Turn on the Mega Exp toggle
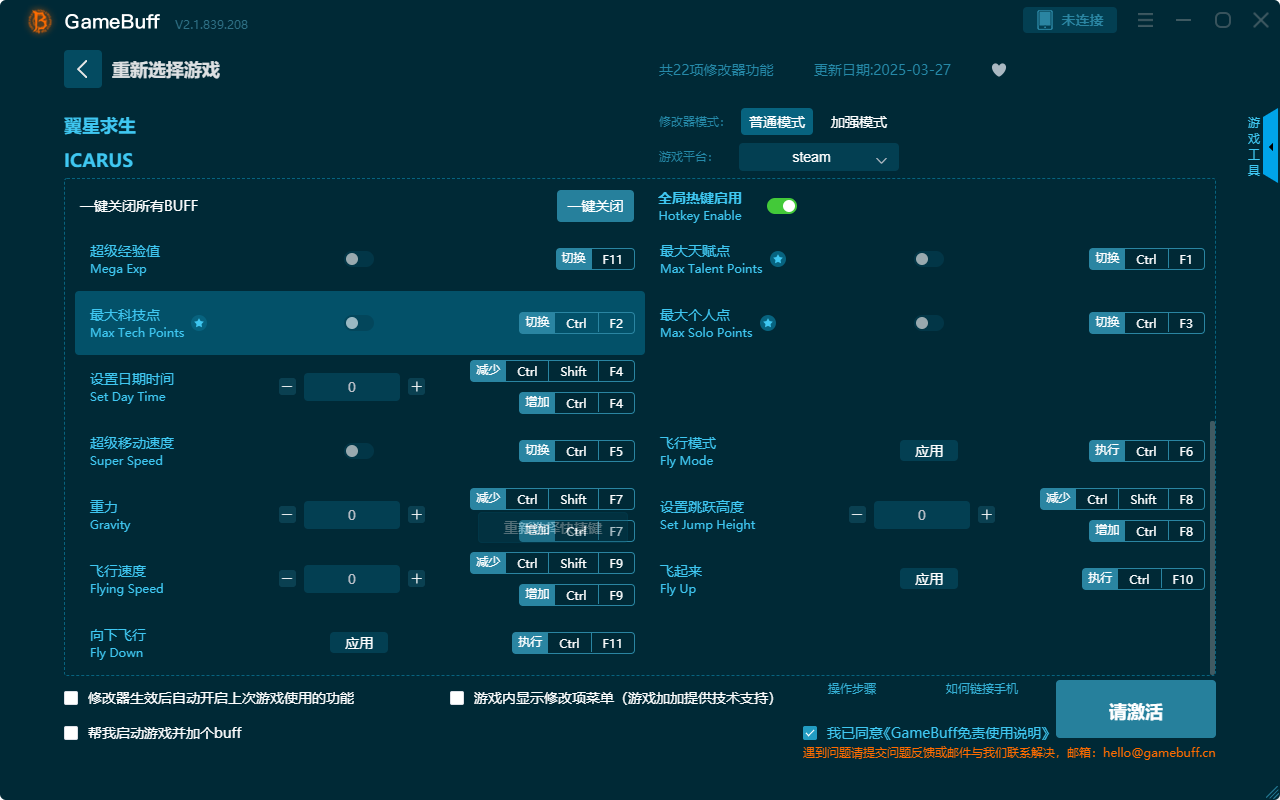 pyautogui.click(x=358, y=258)
